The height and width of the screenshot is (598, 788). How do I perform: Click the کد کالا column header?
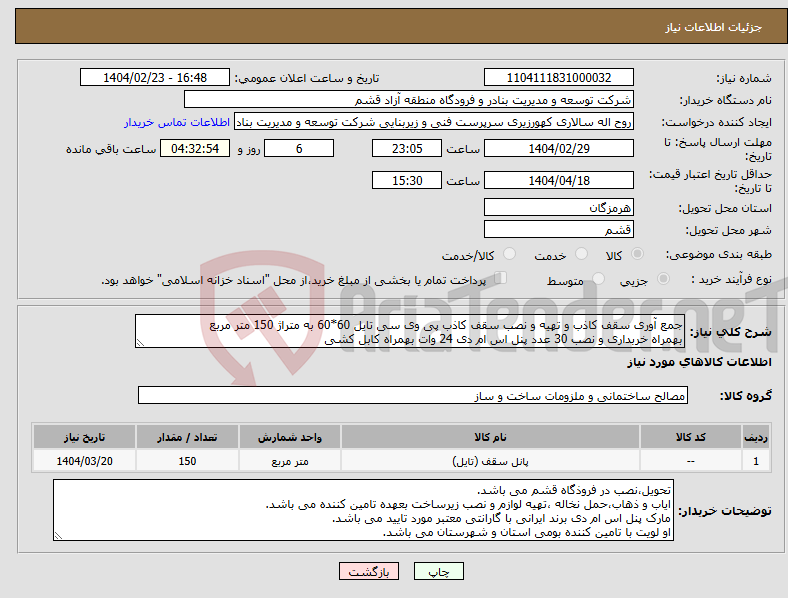coord(691,437)
